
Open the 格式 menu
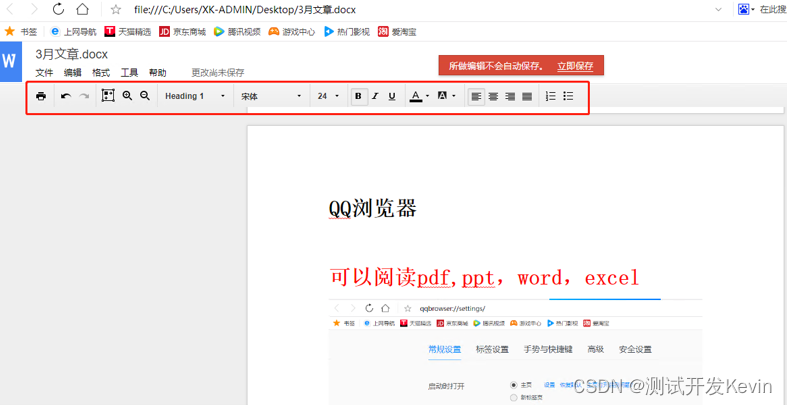pyautogui.click(x=101, y=73)
